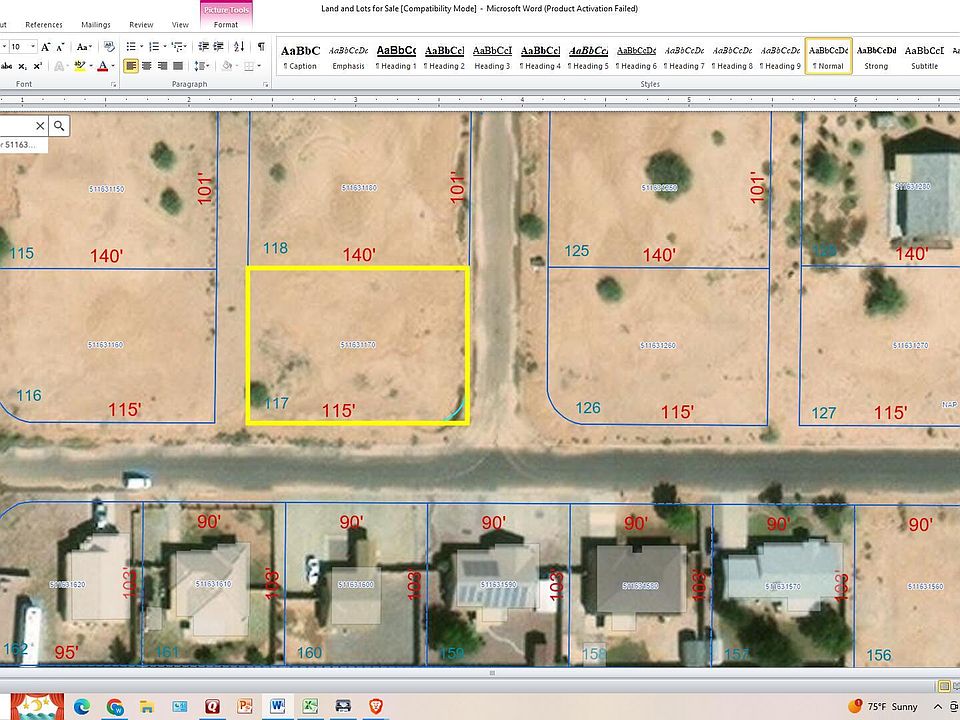Open Excel from the taskbar
This screenshot has width=960, height=720.
(310, 707)
